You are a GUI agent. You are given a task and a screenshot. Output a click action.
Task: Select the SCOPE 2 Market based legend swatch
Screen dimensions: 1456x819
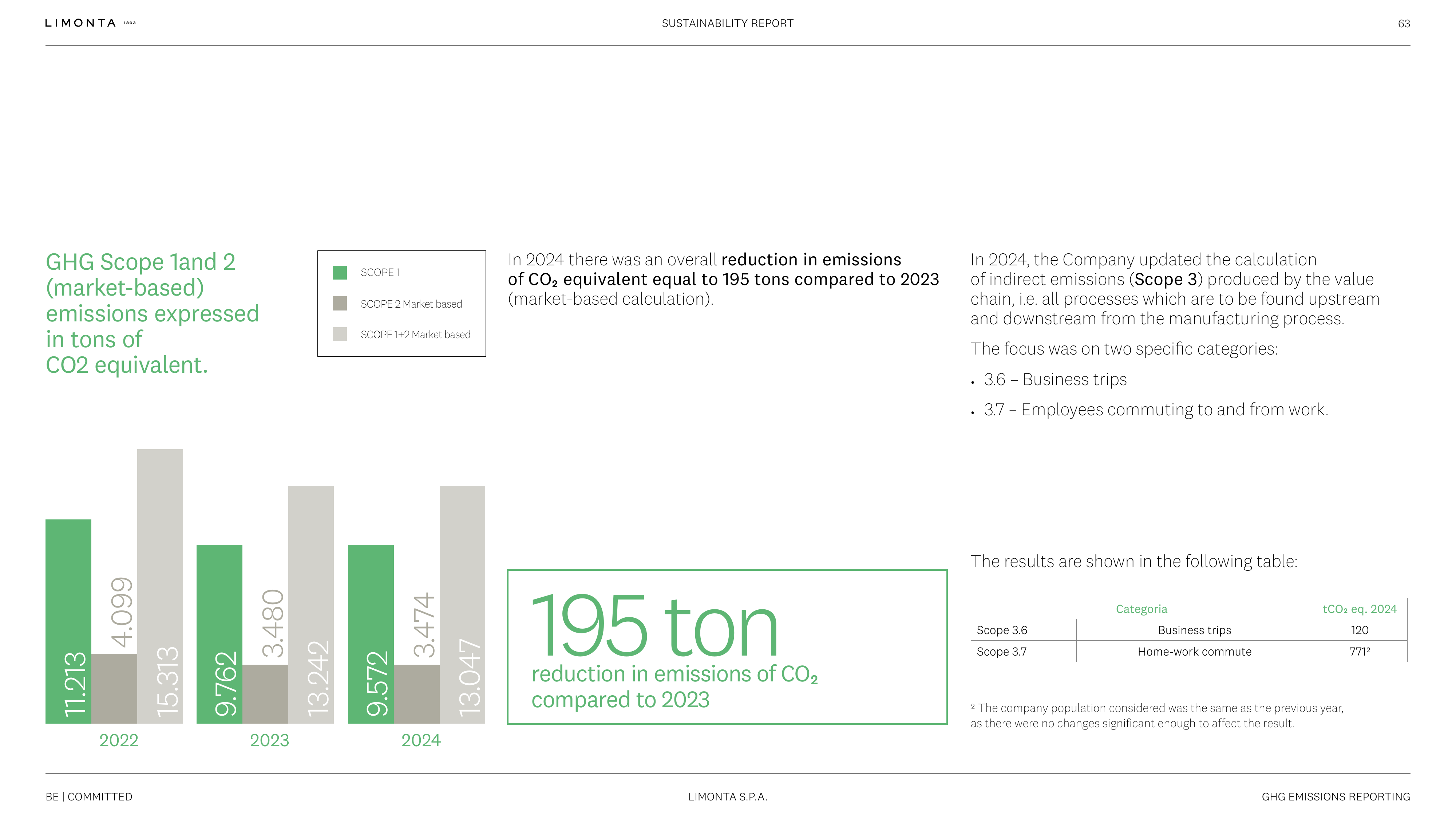tap(340, 304)
